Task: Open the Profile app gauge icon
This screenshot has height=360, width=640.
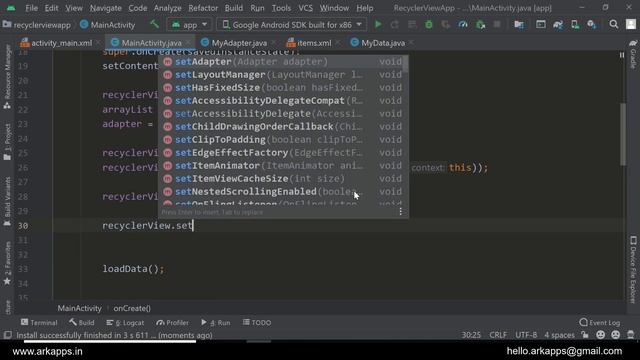Action: (463, 25)
